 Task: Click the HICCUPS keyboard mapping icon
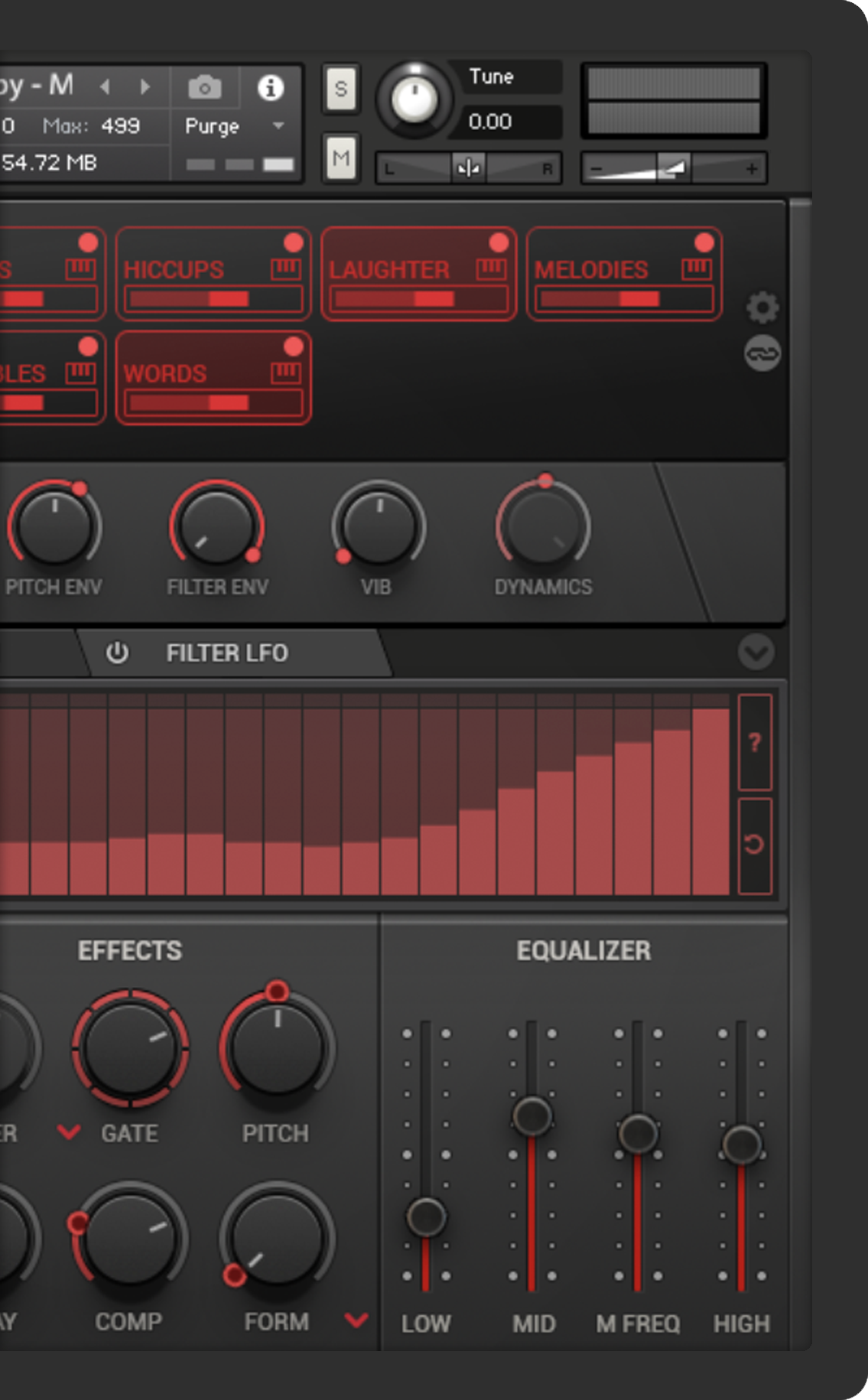285,269
